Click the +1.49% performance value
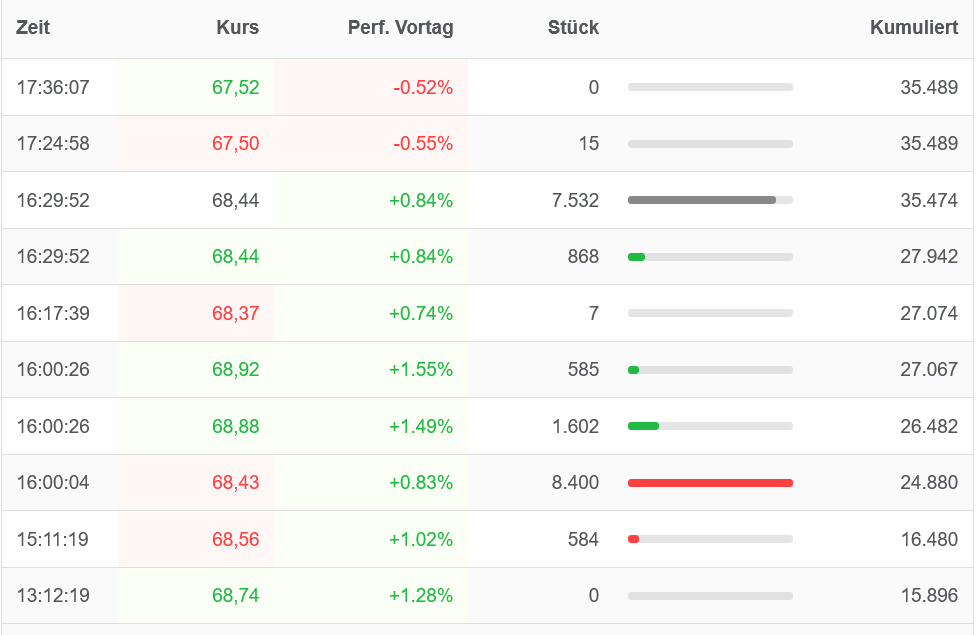 click(421, 427)
